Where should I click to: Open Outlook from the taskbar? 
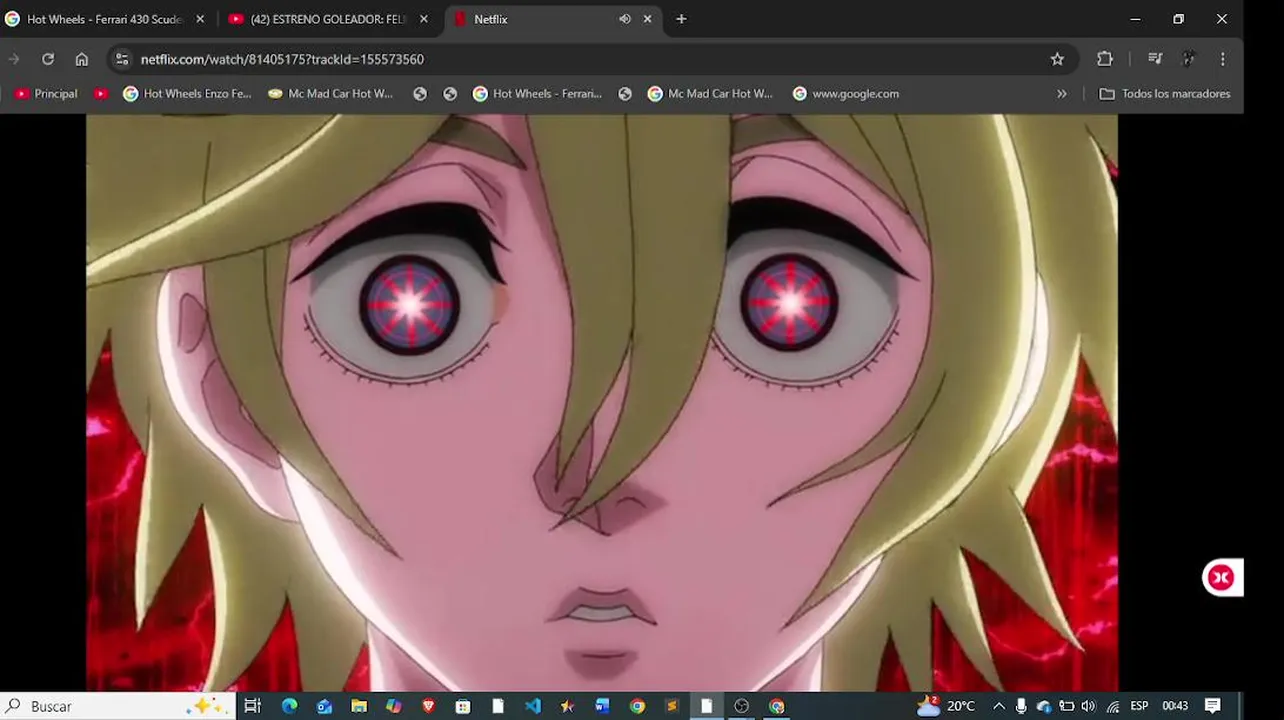tap(324, 706)
